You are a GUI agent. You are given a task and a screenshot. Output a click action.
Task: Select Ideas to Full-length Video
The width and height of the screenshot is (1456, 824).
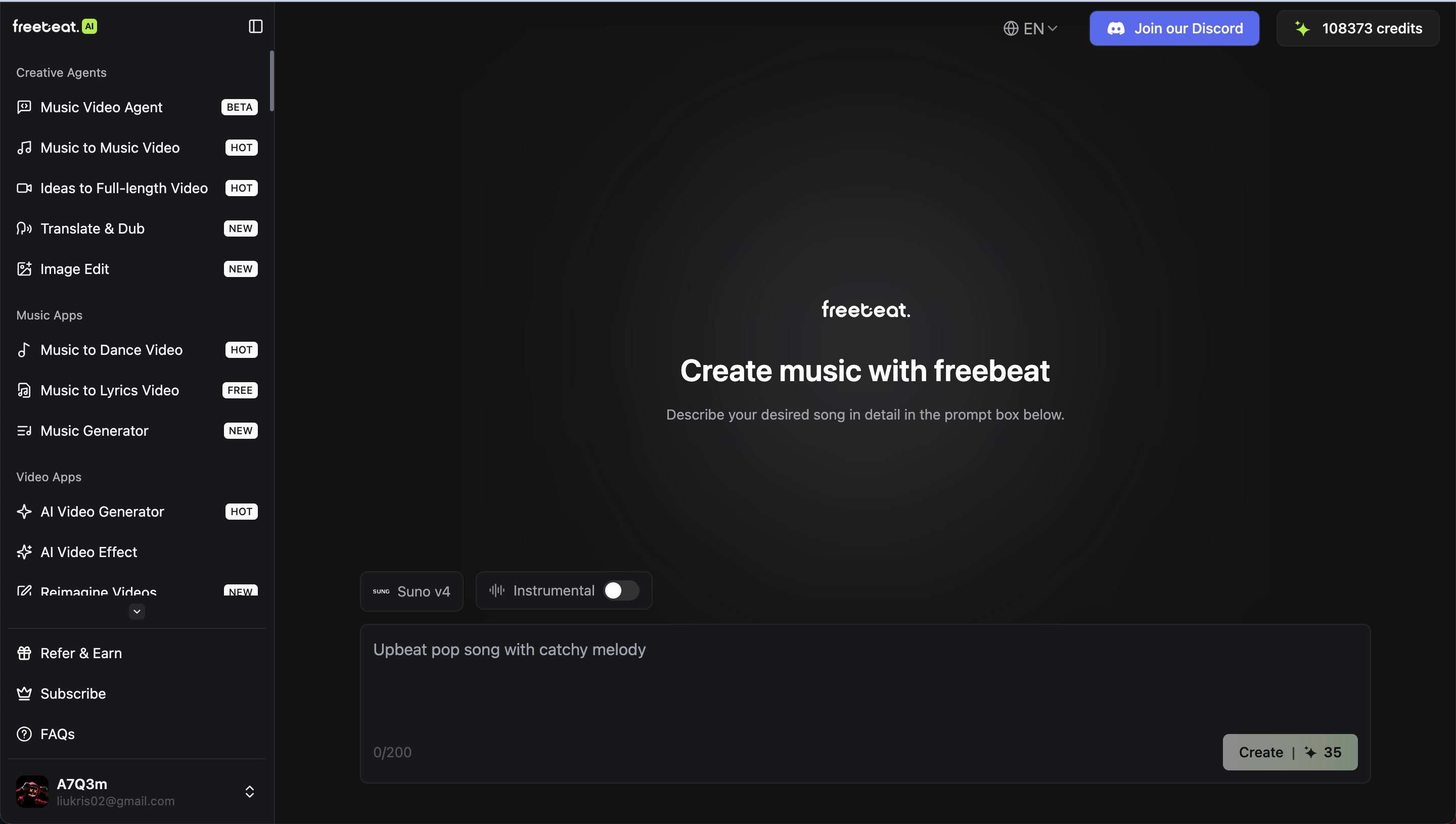coord(137,188)
